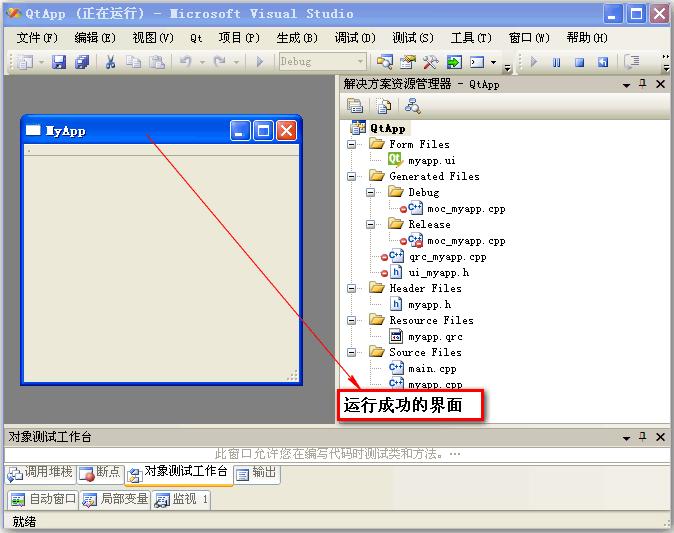The height and width of the screenshot is (533, 674).
Task: Open the 视图(V) menu
Action: 153,38
